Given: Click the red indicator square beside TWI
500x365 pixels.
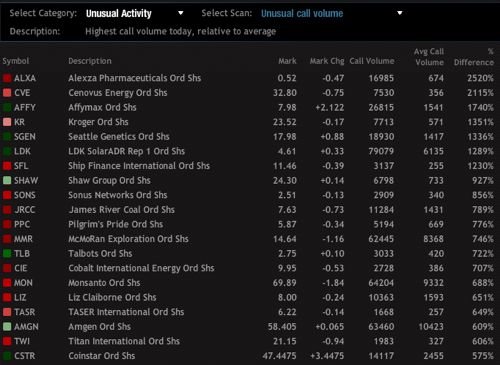Looking at the screenshot, I should pyautogui.click(x=7, y=341).
